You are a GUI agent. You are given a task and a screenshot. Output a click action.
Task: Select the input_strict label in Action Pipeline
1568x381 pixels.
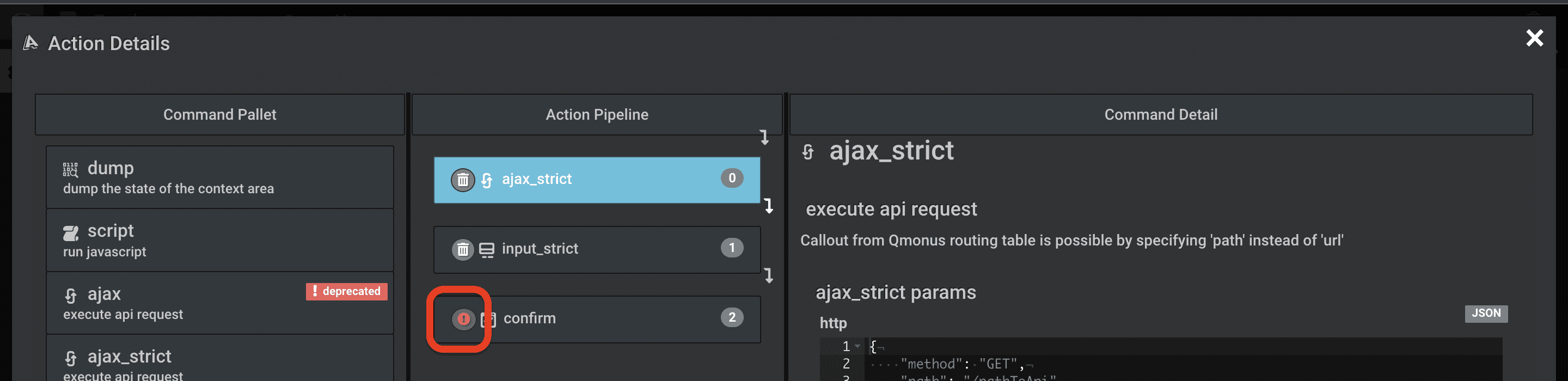[x=540, y=248]
